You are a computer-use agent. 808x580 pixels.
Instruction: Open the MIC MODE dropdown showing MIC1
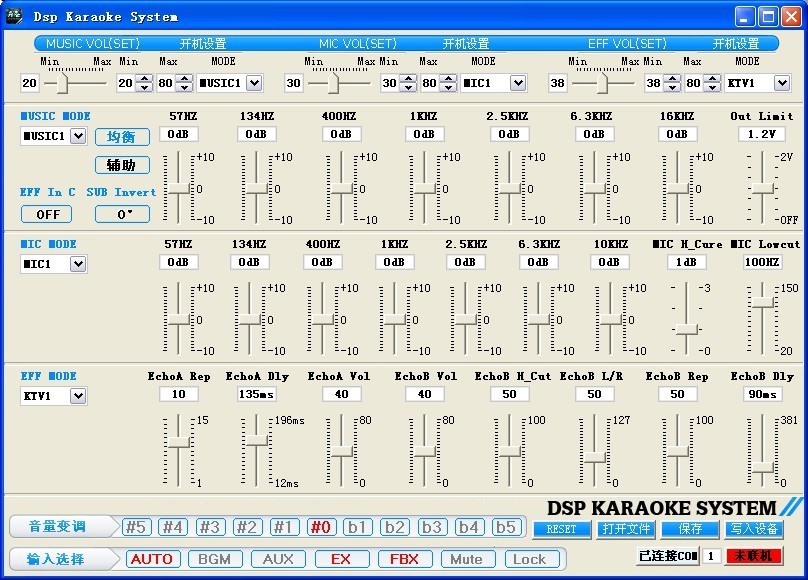(x=71, y=263)
